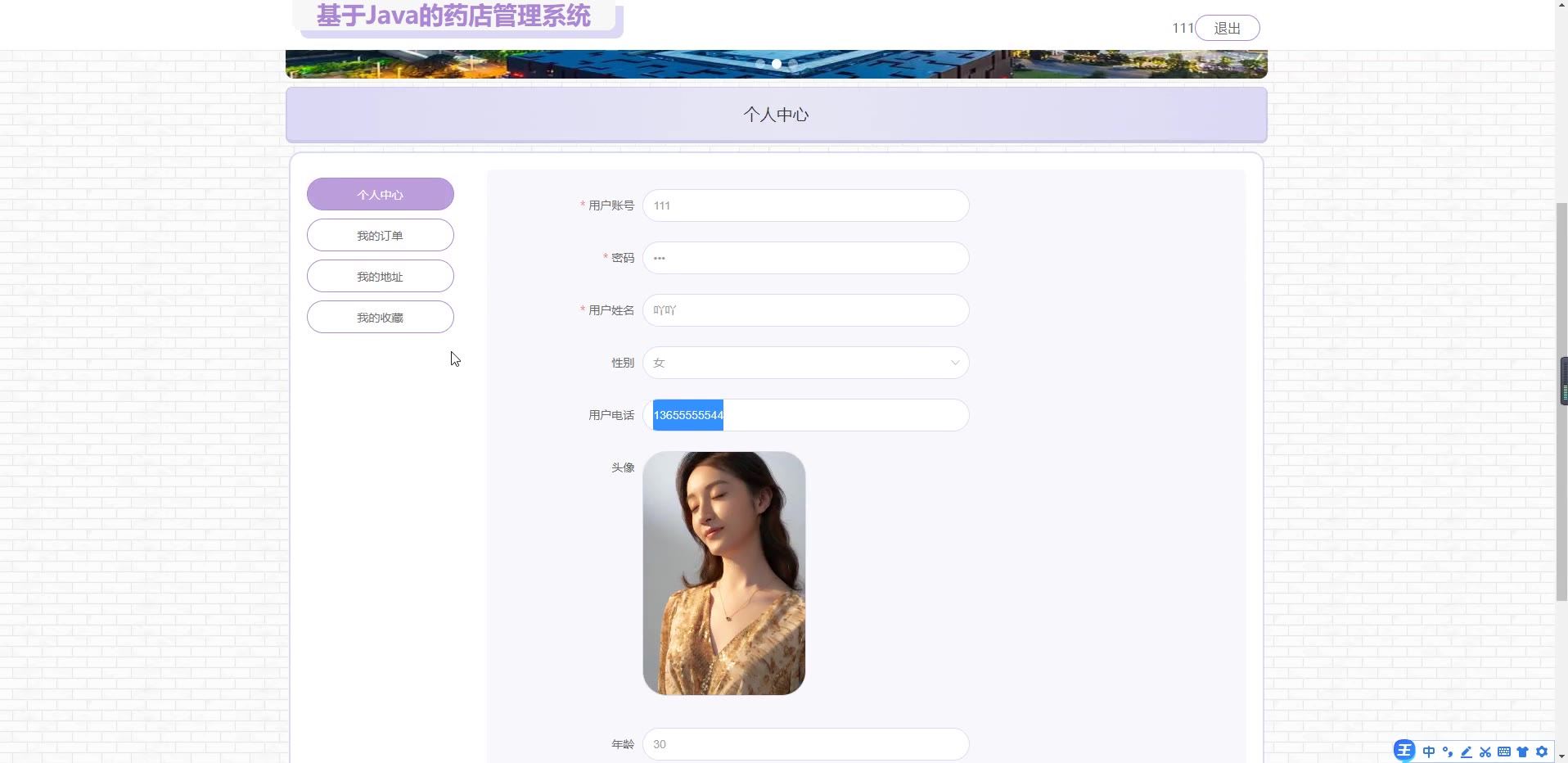The image size is (1568, 763).
Task: Open the soft keyboard icon in IME bar
Action: click(x=1504, y=752)
